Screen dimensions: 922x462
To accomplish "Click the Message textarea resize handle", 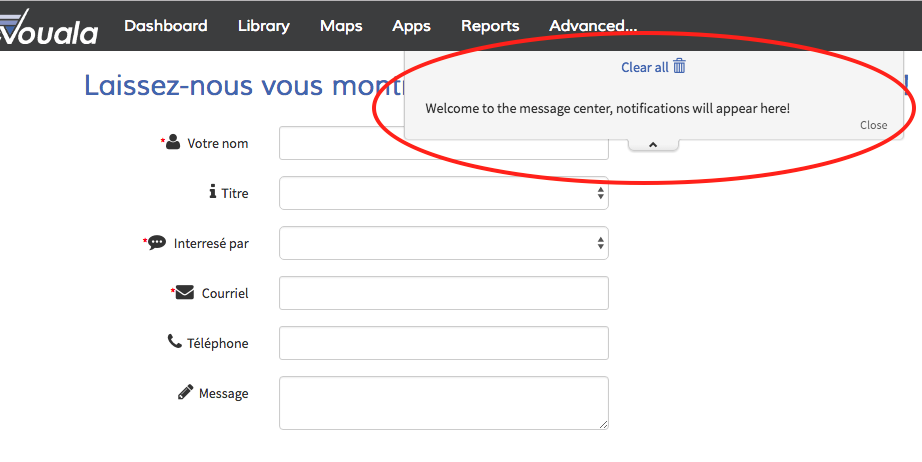I will [x=603, y=424].
